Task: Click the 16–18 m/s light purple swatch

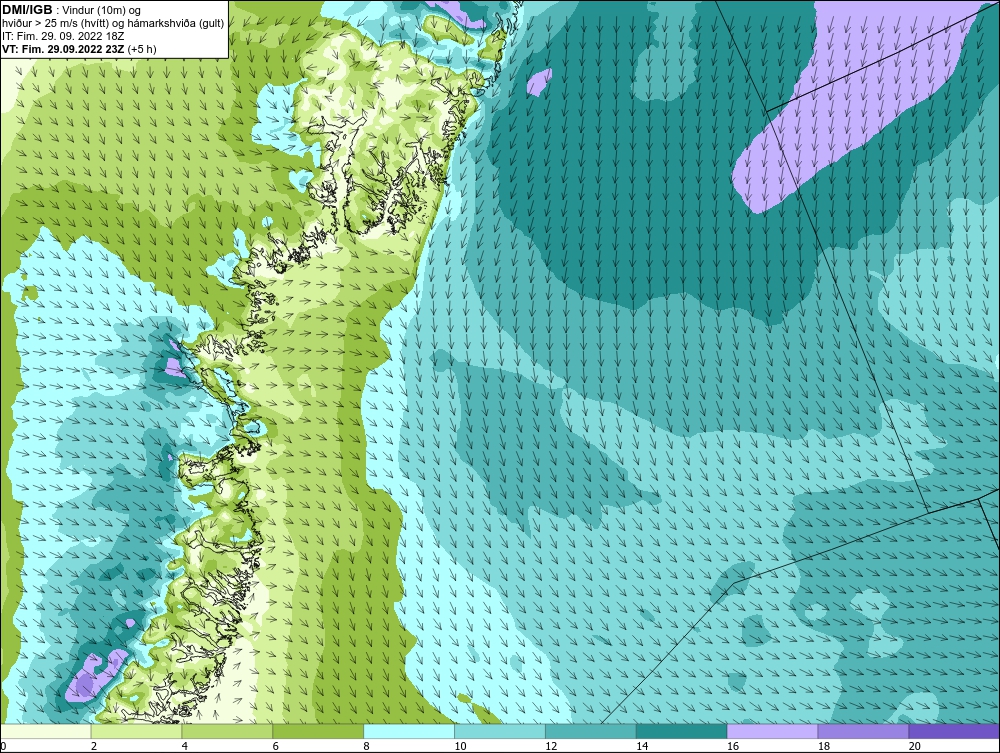Action: click(772, 731)
